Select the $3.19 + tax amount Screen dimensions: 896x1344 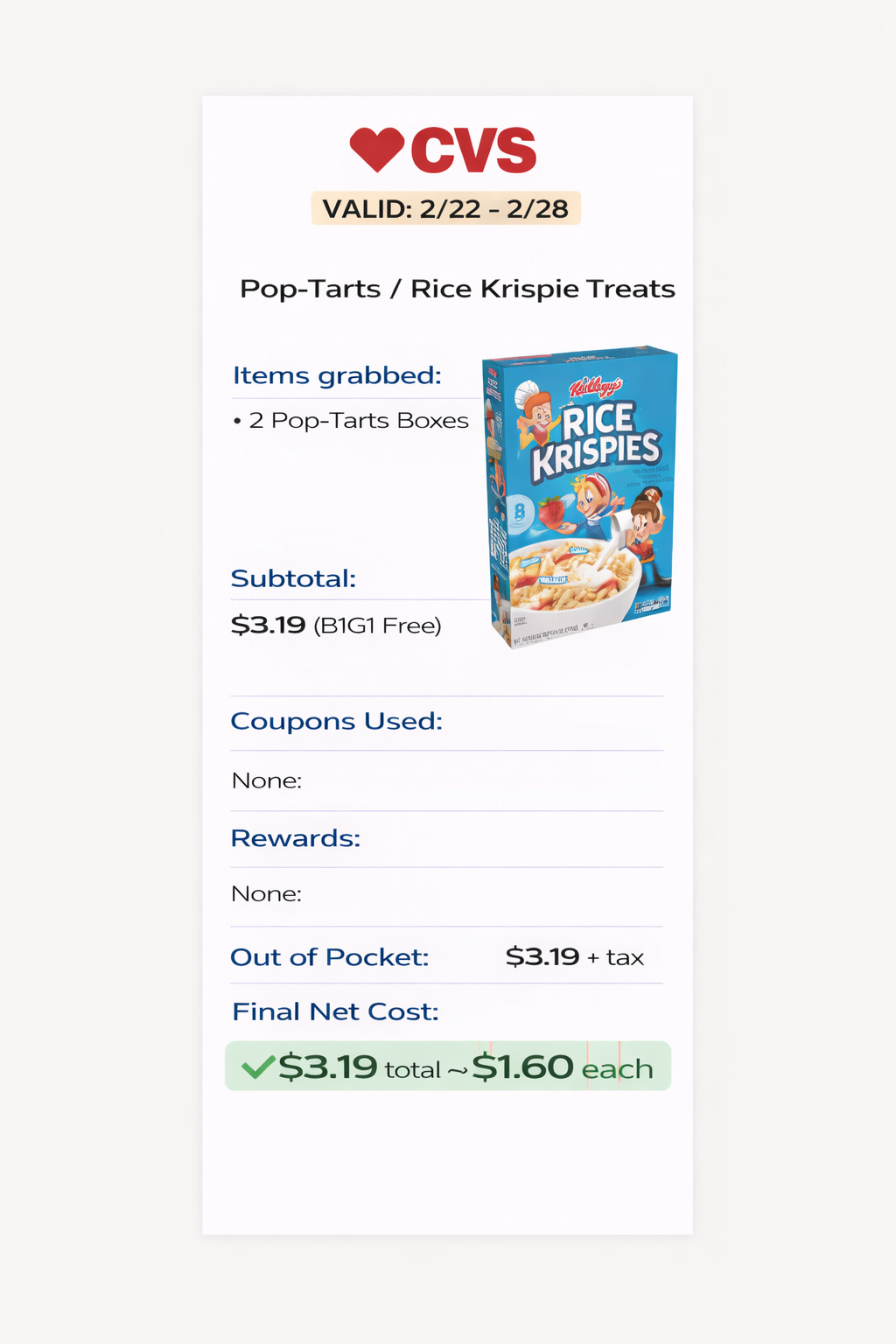(574, 956)
